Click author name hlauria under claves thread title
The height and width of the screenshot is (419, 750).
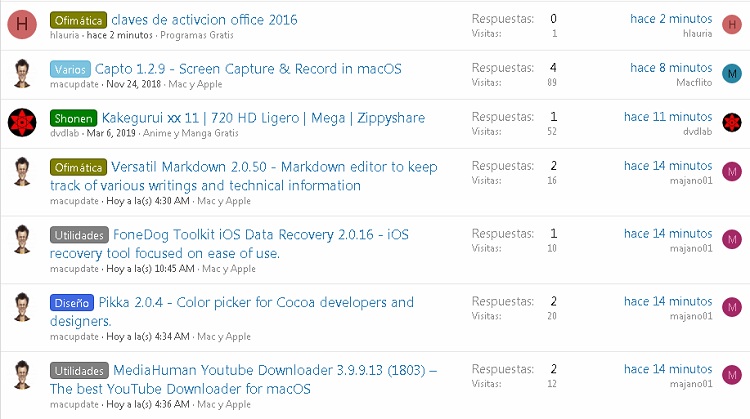(x=64, y=35)
